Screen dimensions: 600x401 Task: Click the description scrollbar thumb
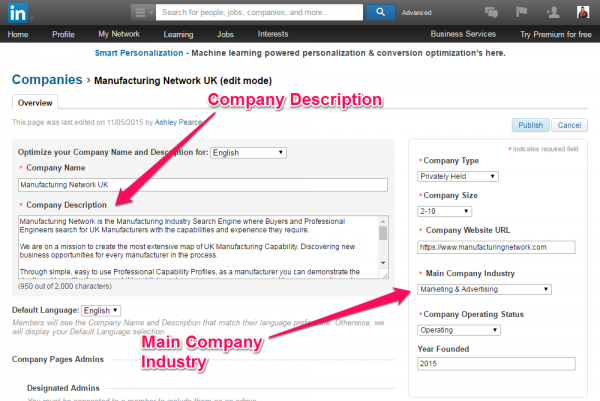tap(383, 233)
